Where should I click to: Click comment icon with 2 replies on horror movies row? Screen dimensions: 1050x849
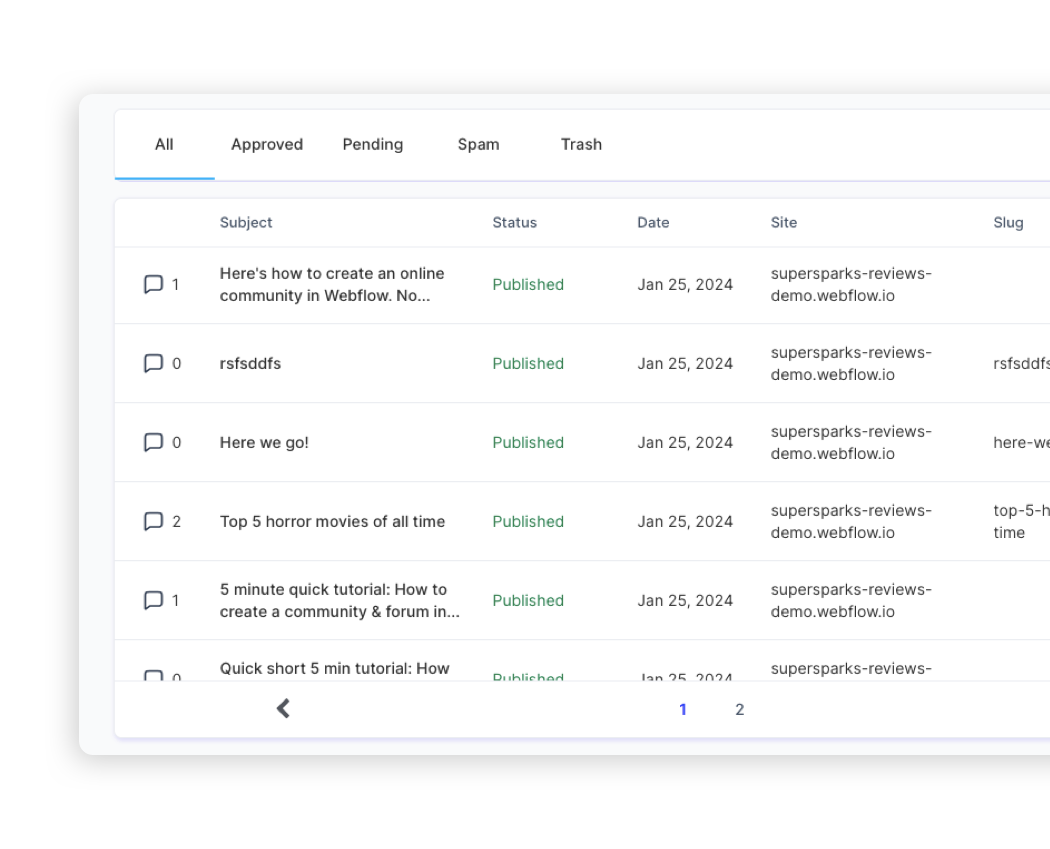[154, 521]
